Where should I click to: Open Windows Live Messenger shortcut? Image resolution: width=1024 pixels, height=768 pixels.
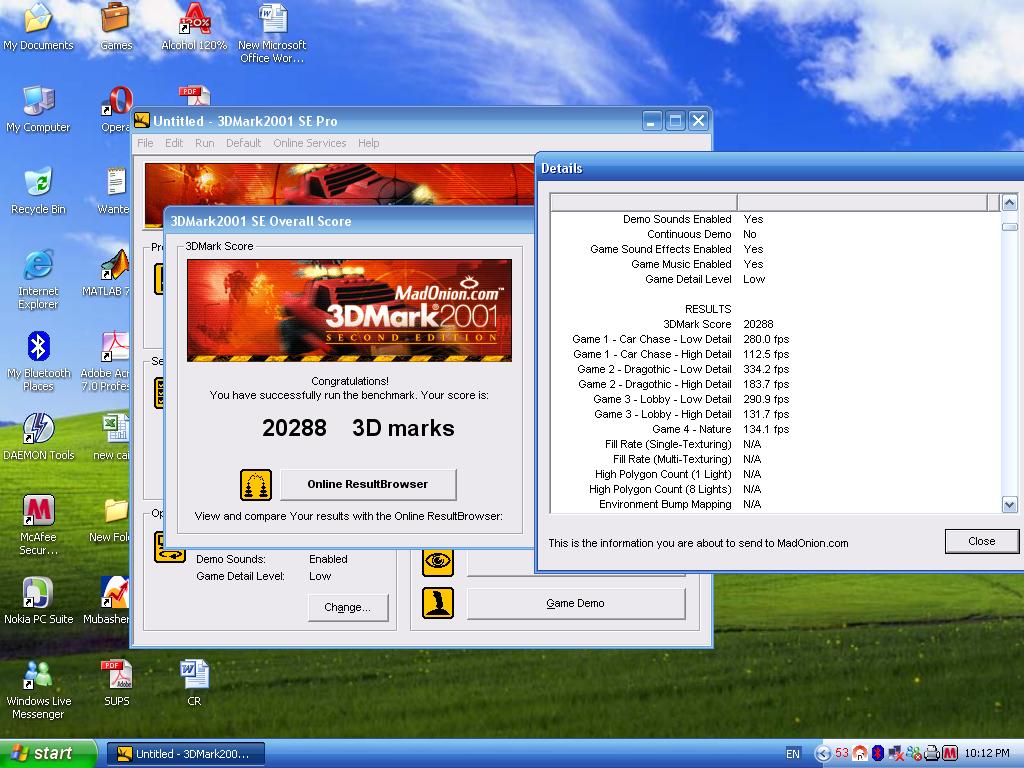point(38,690)
